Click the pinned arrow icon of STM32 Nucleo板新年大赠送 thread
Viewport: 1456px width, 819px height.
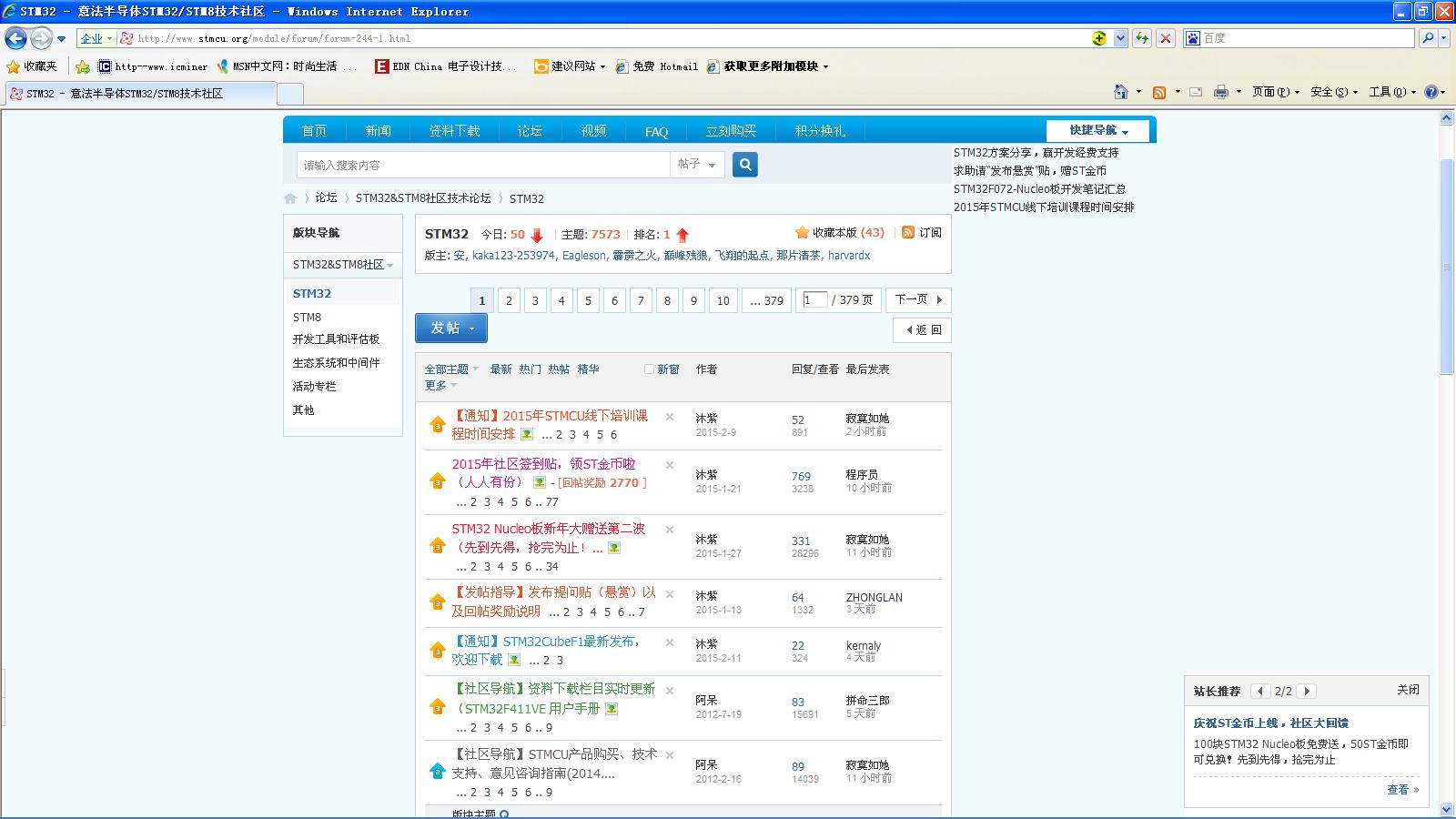(438, 545)
